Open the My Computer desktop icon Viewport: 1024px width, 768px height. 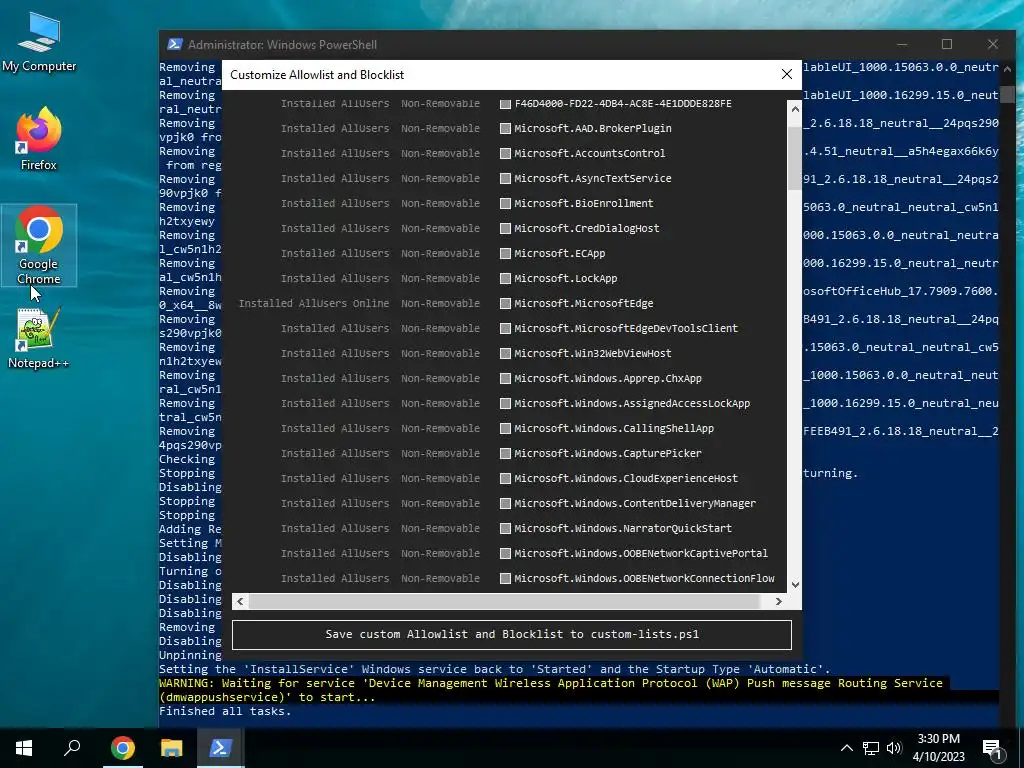tap(39, 42)
